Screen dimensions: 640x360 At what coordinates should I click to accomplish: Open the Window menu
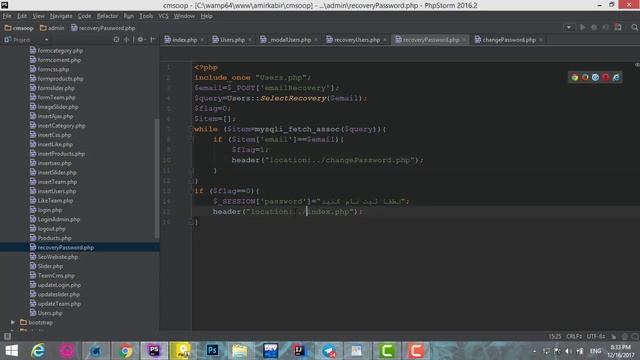tap(184, 16)
